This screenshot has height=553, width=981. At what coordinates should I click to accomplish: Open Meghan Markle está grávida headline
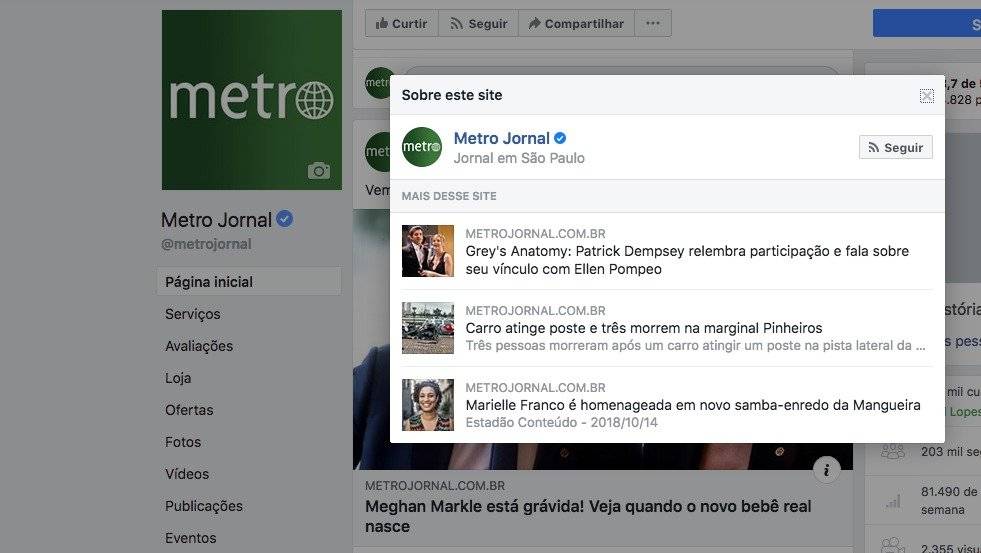tap(588, 516)
